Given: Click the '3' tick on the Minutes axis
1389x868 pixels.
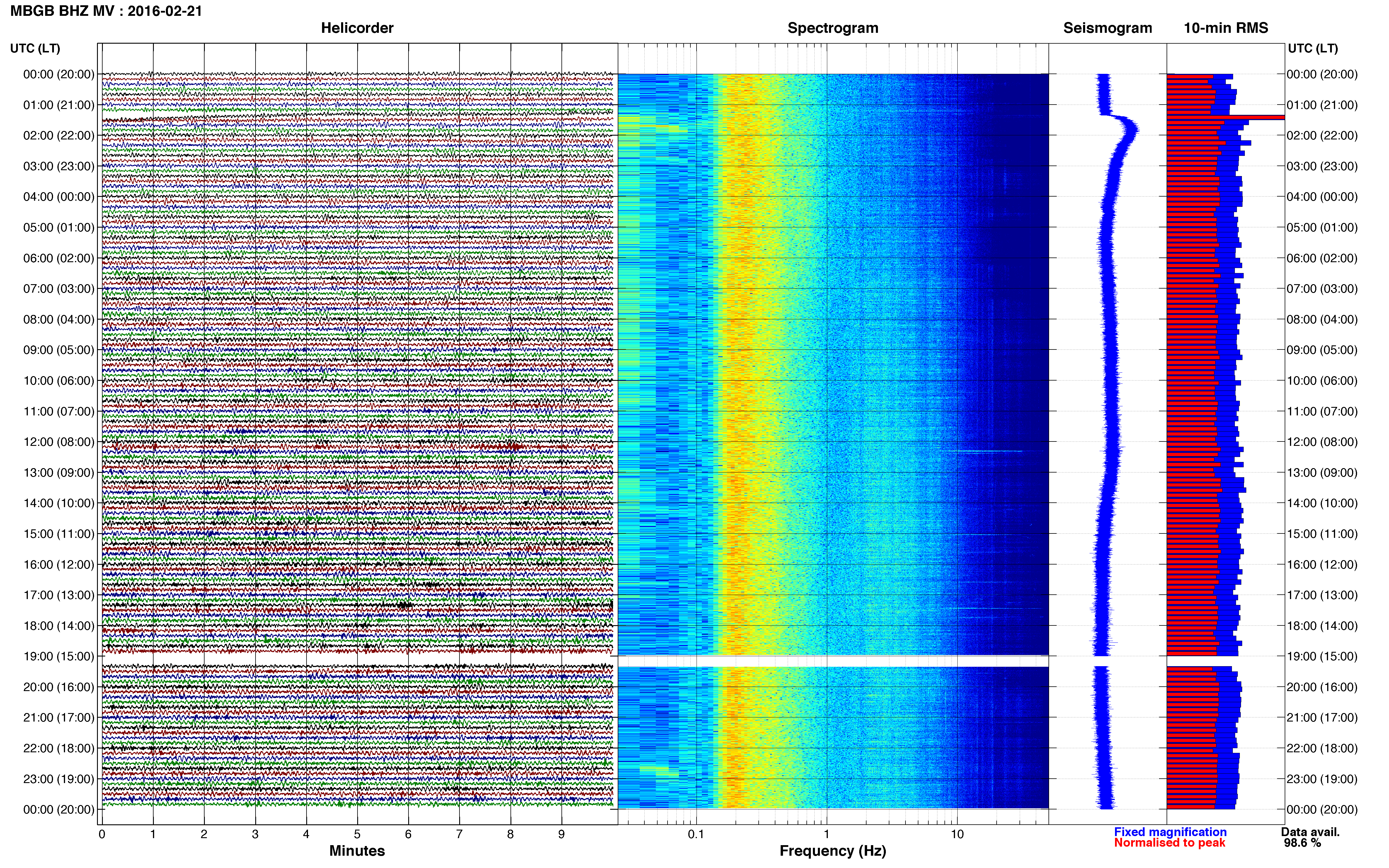Looking at the screenshot, I should click(255, 834).
